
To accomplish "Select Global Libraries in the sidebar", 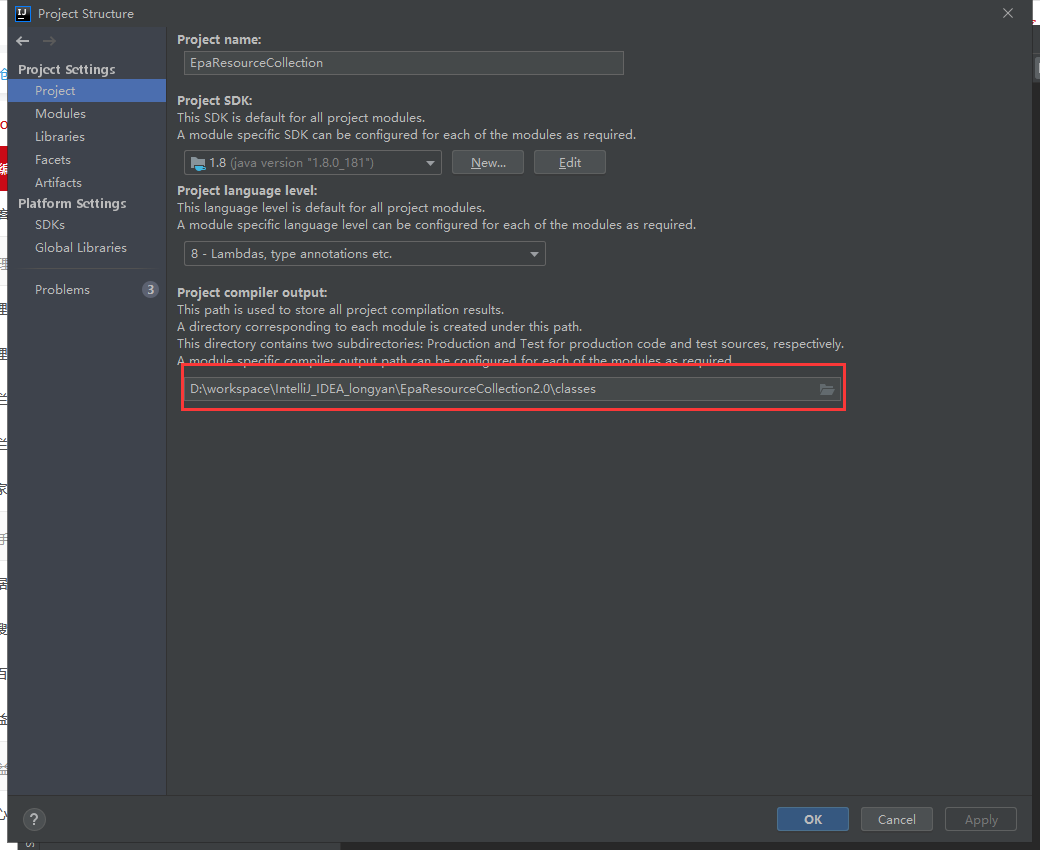I will [x=80, y=247].
